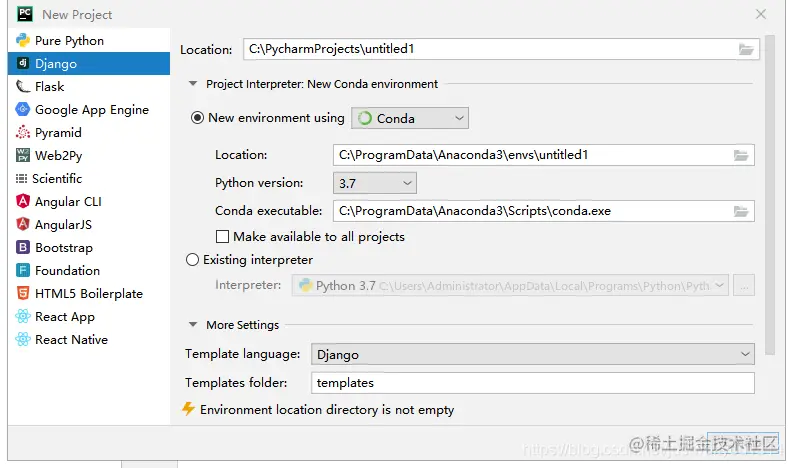Choose the Pyramid project type

click(x=89, y=133)
